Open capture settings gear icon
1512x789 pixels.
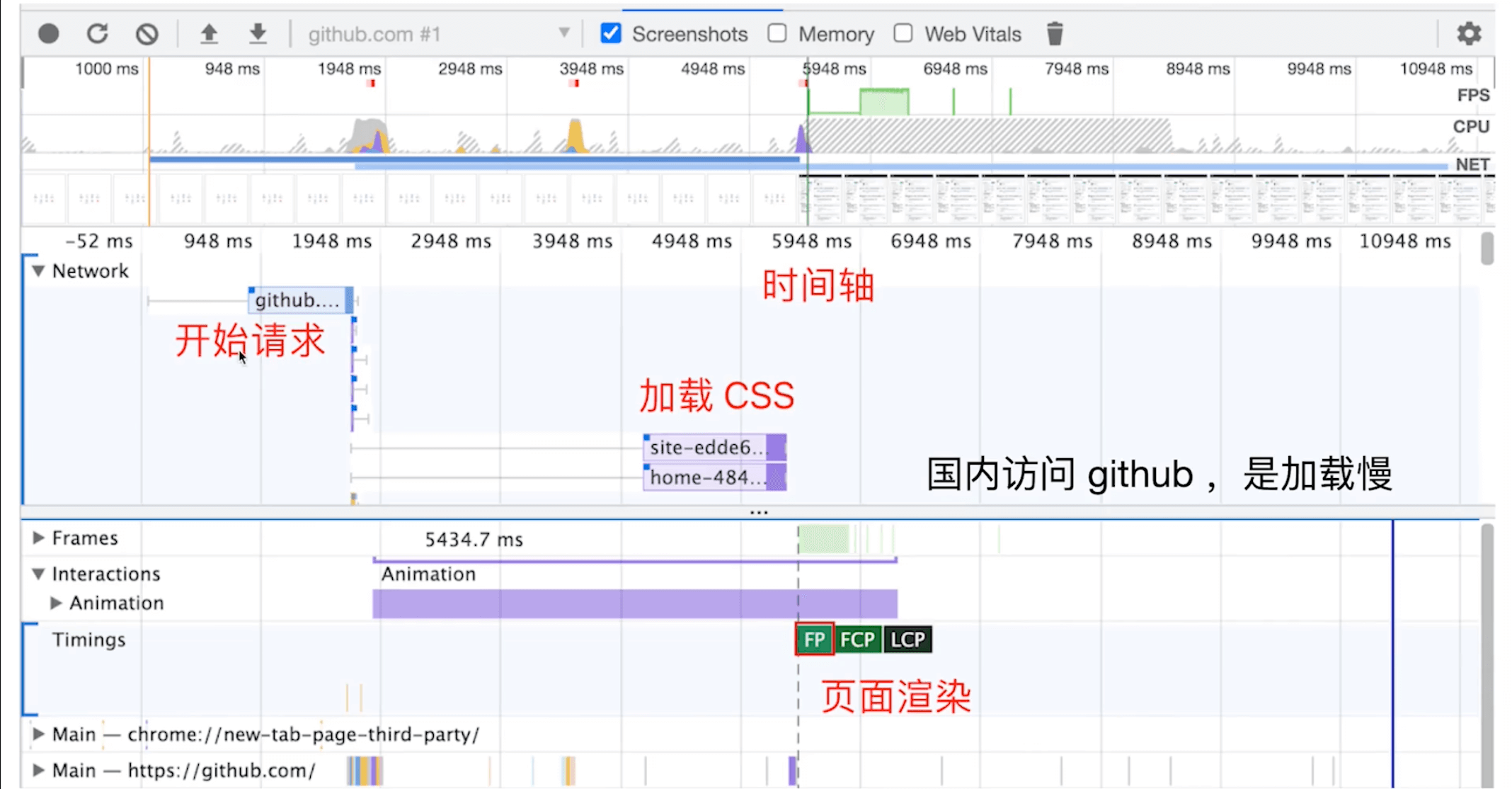click(x=1469, y=33)
